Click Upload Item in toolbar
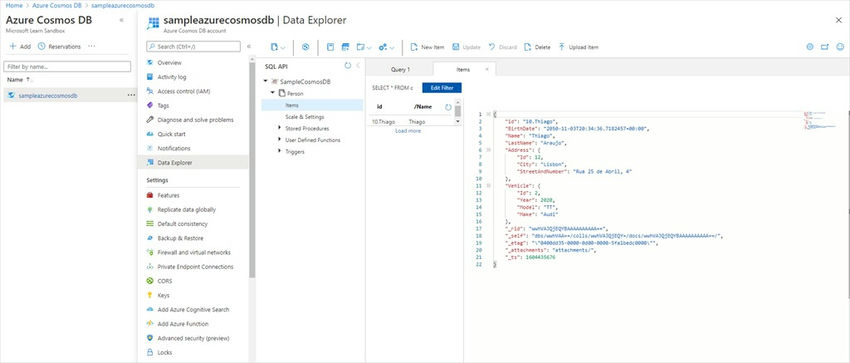Viewport: 850px width, 363px height. point(578,47)
